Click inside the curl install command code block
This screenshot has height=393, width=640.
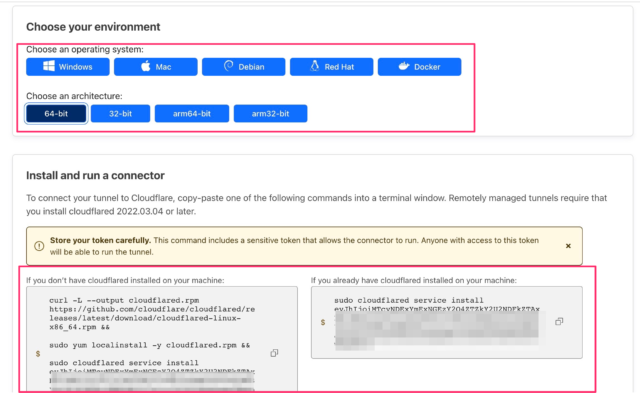click(162, 340)
